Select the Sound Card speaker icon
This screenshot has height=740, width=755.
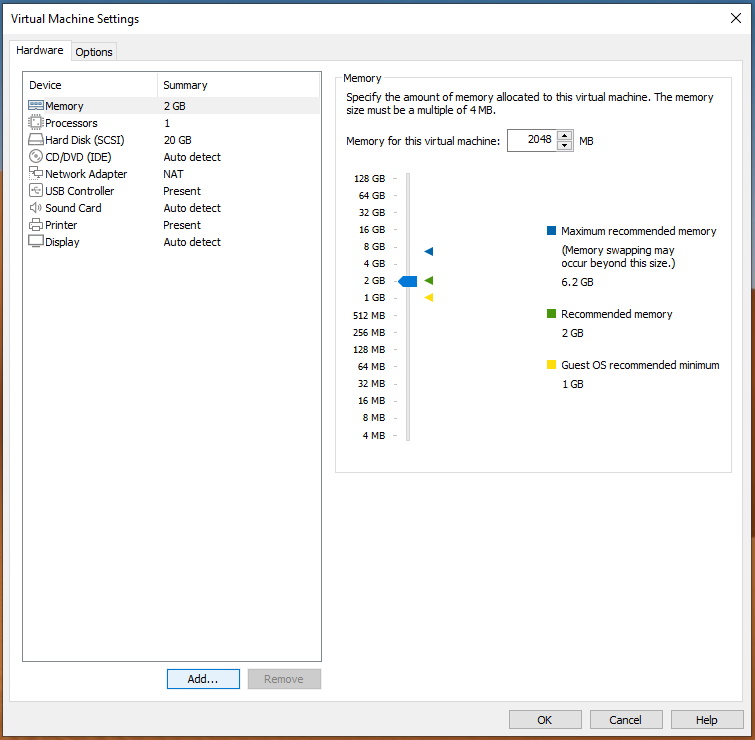point(36,208)
